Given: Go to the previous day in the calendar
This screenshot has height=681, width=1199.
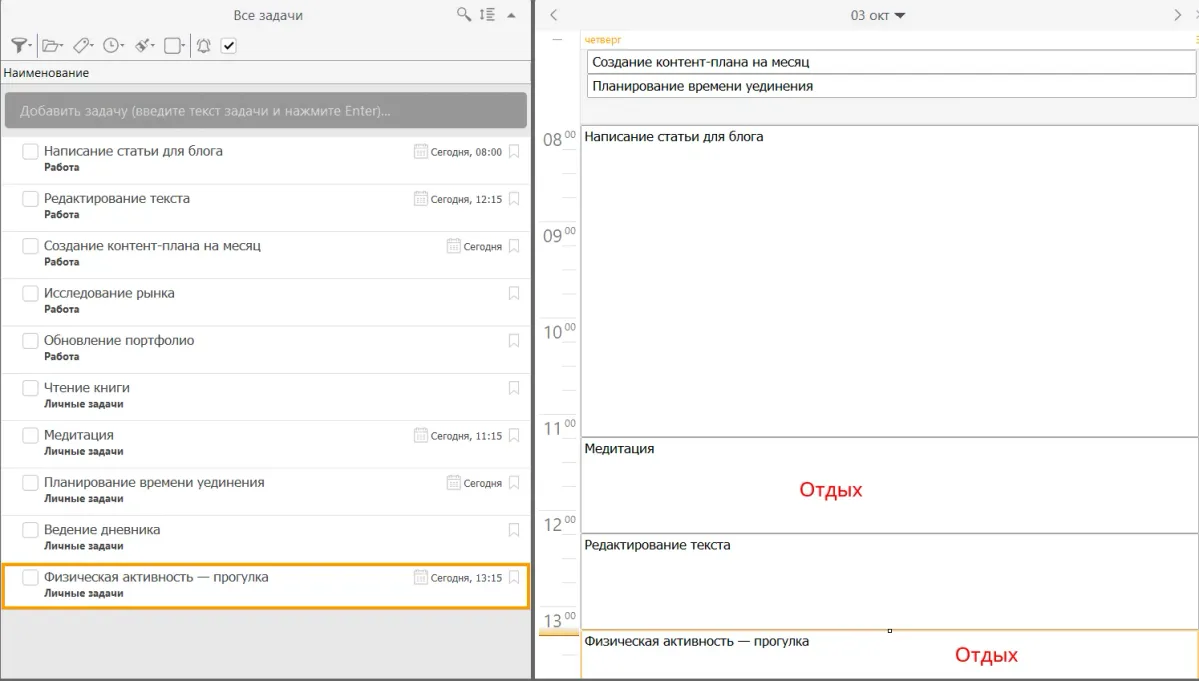Looking at the screenshot, I should [555, 15].
